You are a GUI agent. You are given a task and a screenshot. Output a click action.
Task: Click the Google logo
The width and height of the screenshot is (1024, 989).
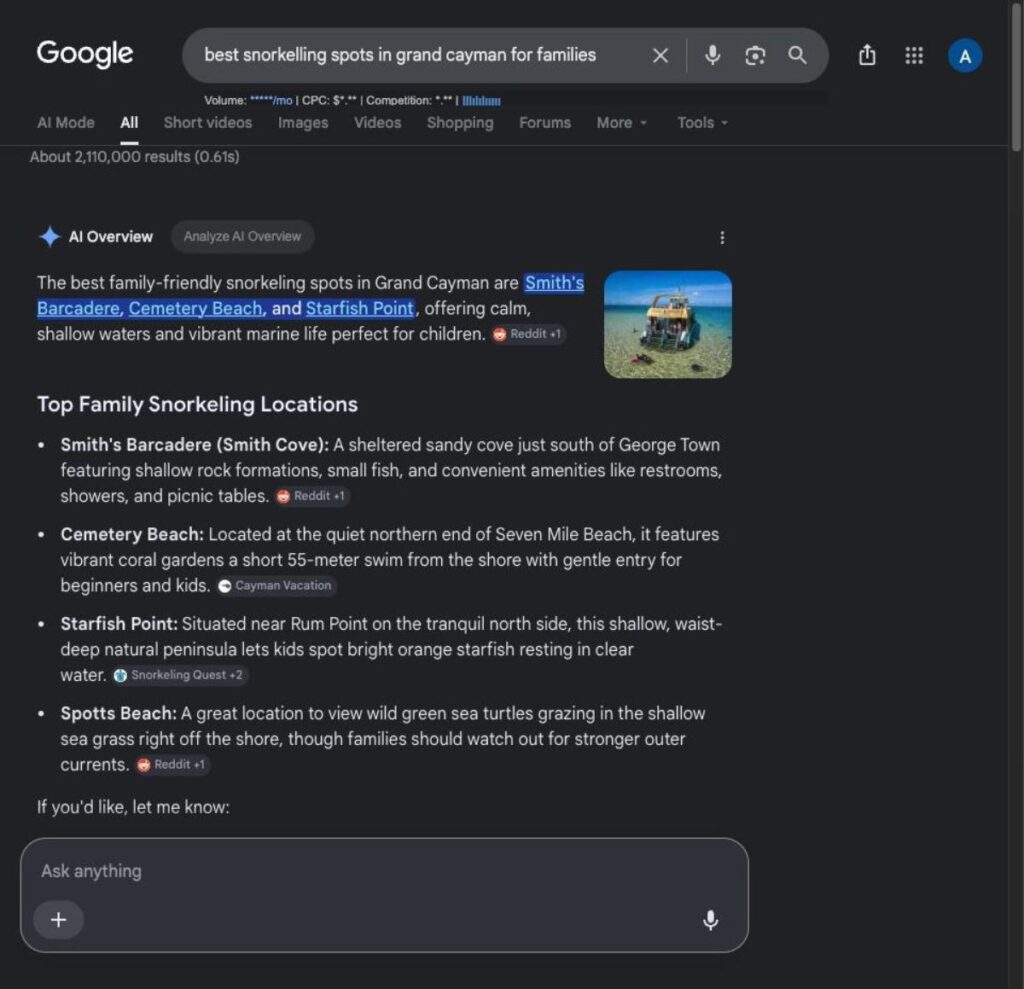[85, 53]
